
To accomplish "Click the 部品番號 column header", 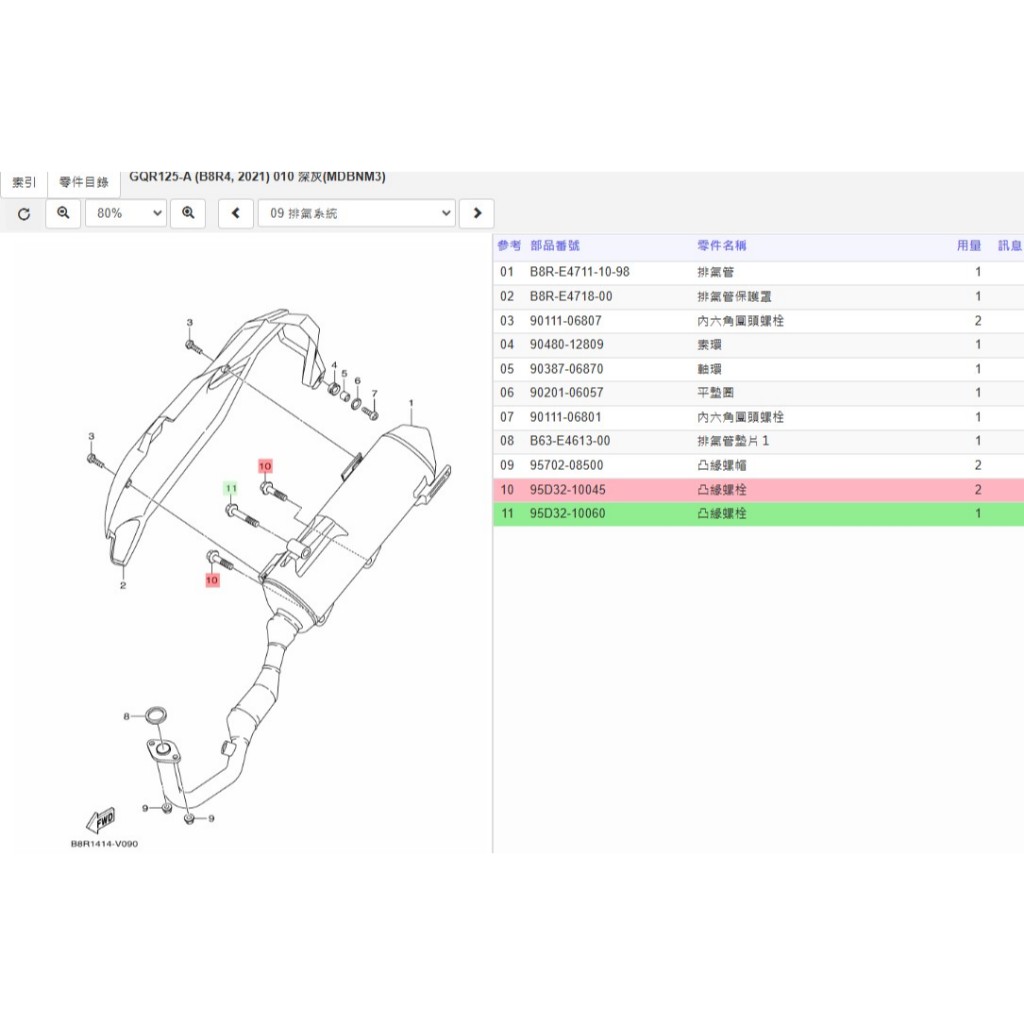I will pos(555,246).
